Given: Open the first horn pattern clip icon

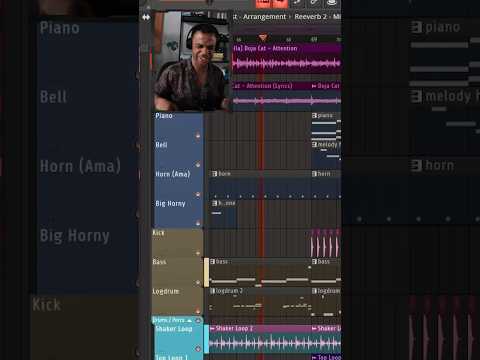Looking at the screenshot, I should pyautogui.click(x=215, y=174).
